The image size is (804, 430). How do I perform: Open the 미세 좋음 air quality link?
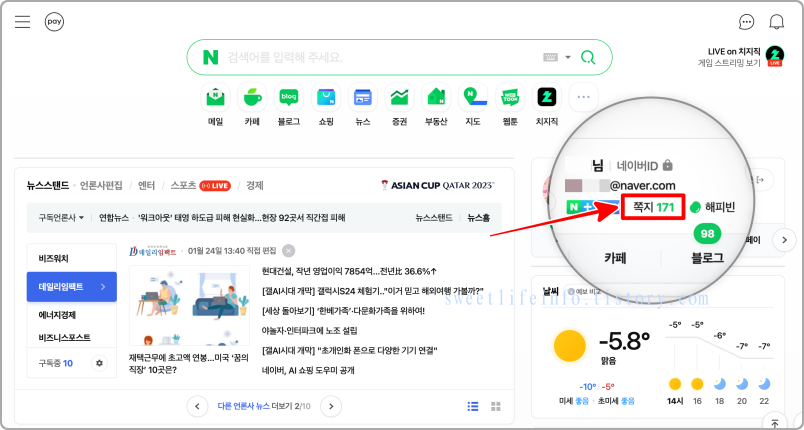[572, 400]
